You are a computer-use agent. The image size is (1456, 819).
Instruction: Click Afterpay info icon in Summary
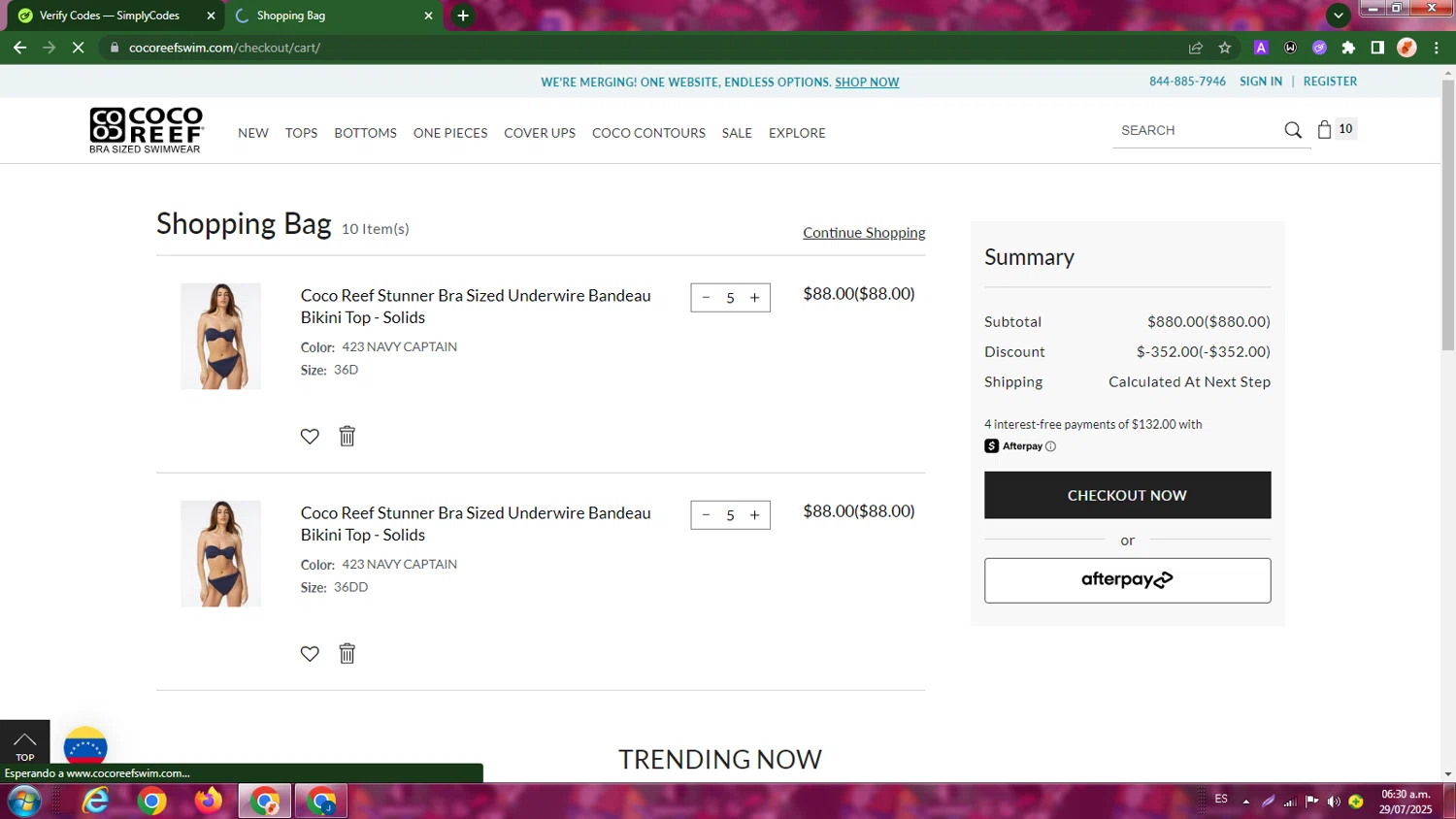pos(1050,446)
